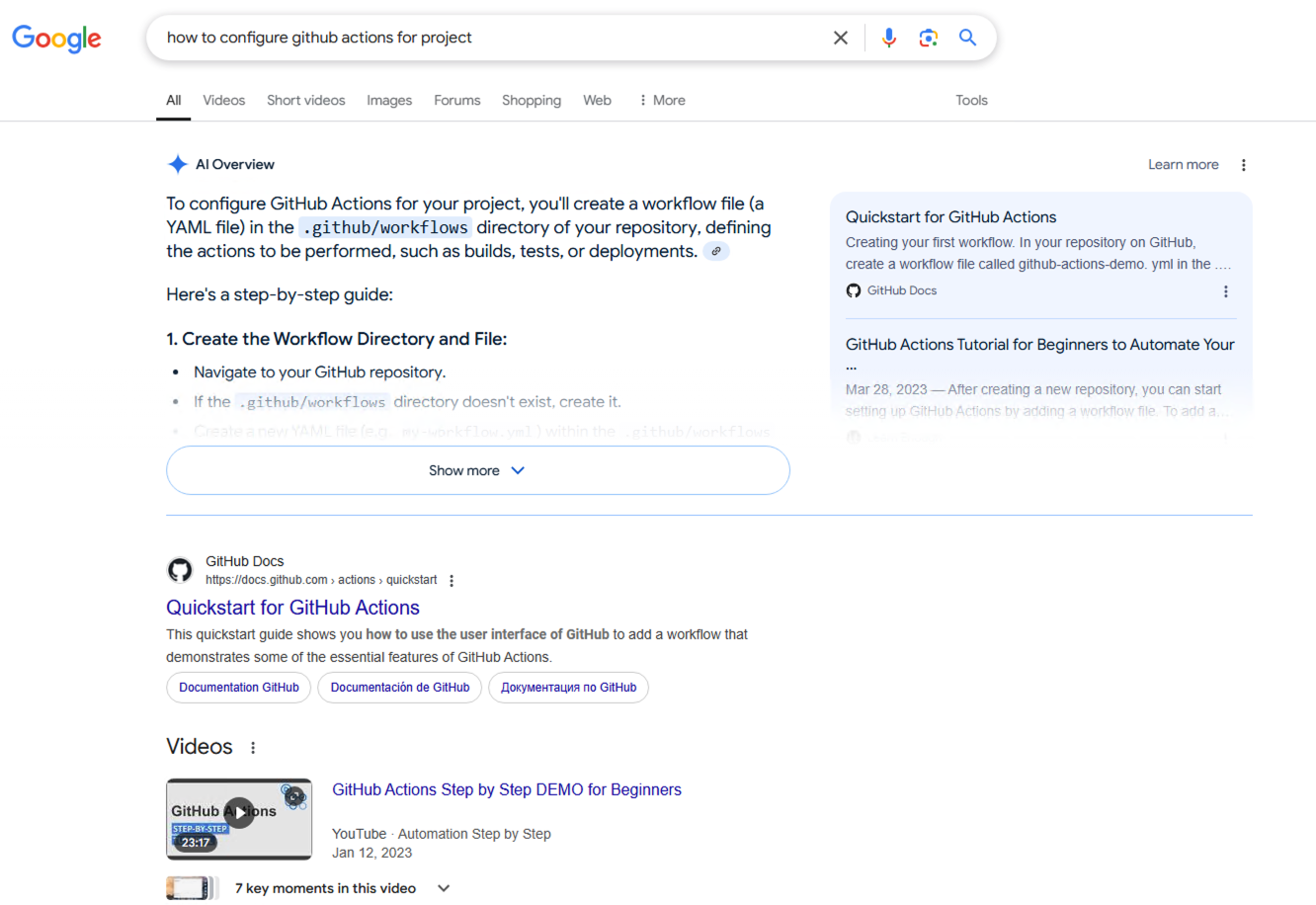Click YouTube · Automation Step by Step text

[x=442, y=834]
